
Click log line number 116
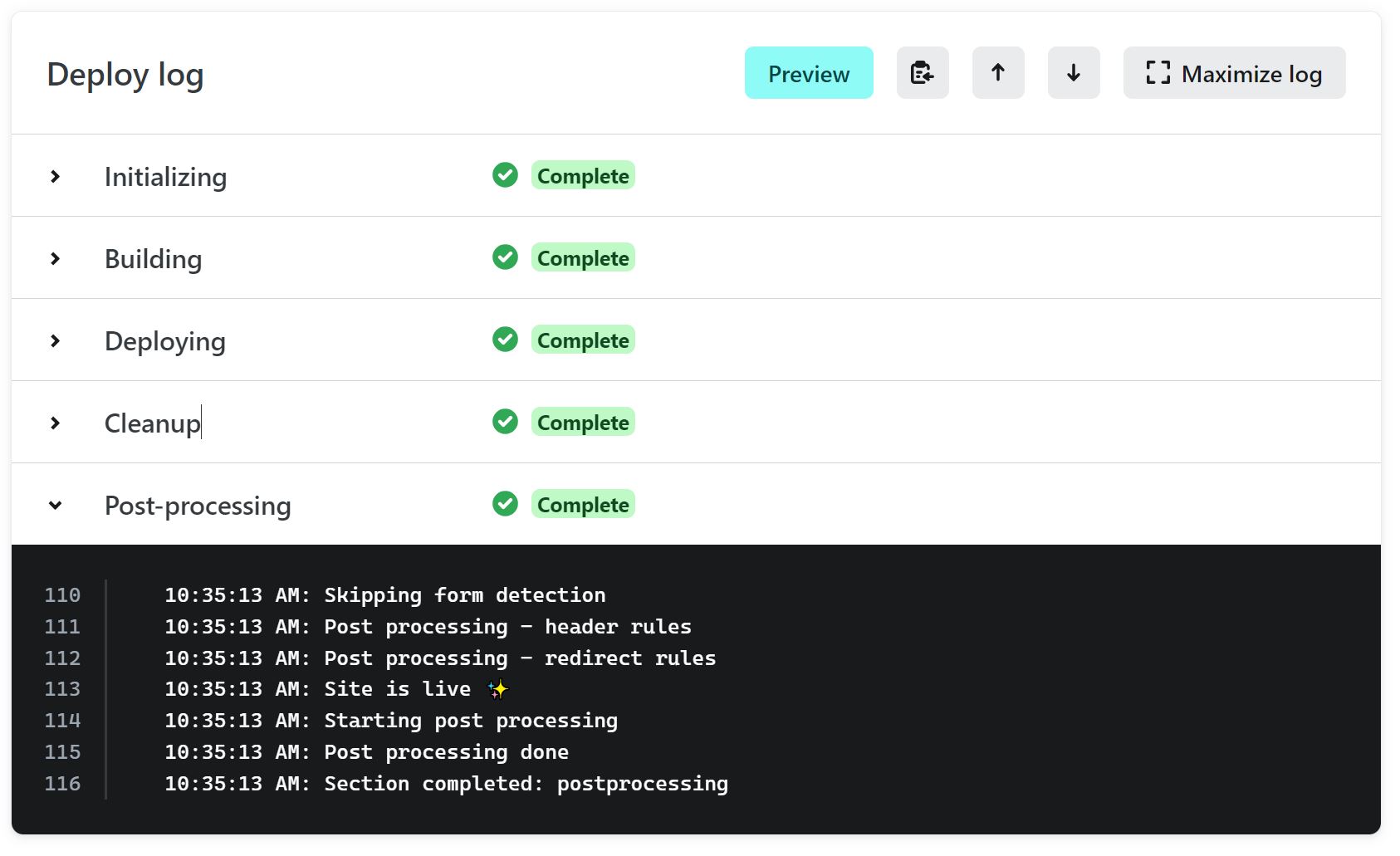pos(62,784)
